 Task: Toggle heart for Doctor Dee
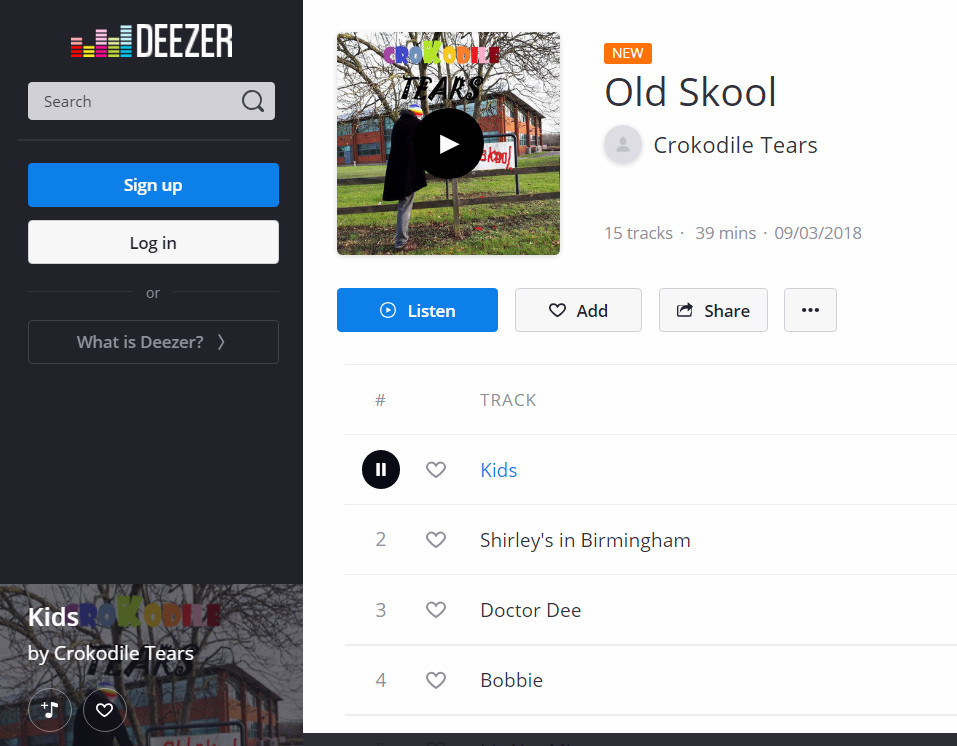point(436,610)
